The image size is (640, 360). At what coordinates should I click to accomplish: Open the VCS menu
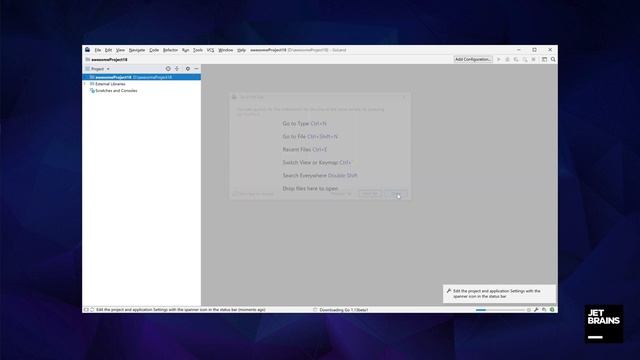click(x=210, y=50)
